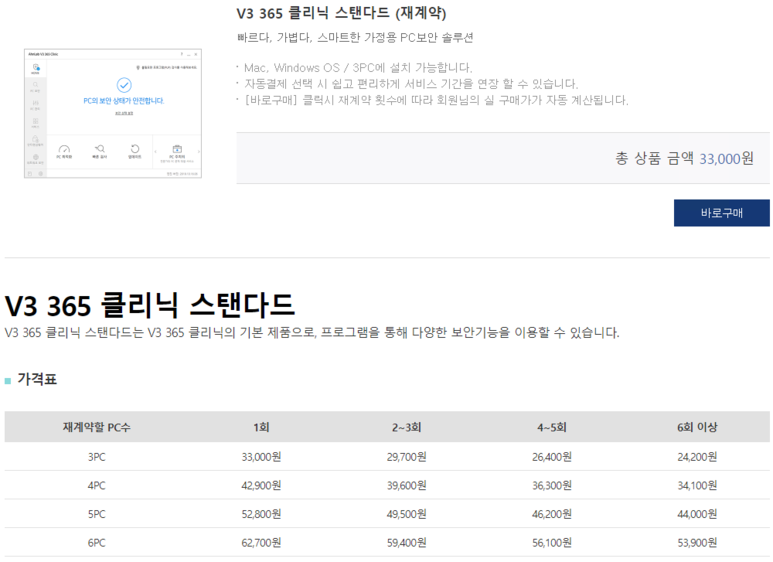Screen dimensions: 773x562
Task: Click the 2~3회 column header
Action: point(406,427)
